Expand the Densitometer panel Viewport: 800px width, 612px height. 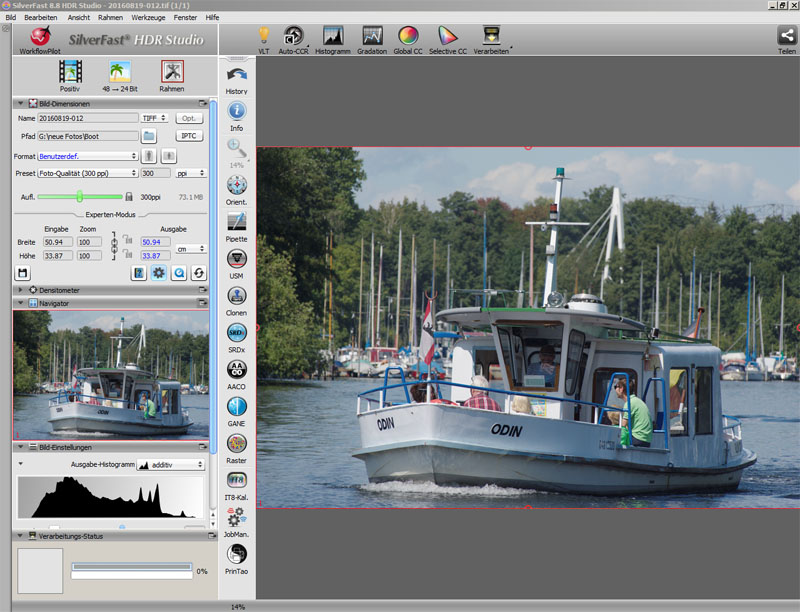pyautogui.click(x=21, y=289)
